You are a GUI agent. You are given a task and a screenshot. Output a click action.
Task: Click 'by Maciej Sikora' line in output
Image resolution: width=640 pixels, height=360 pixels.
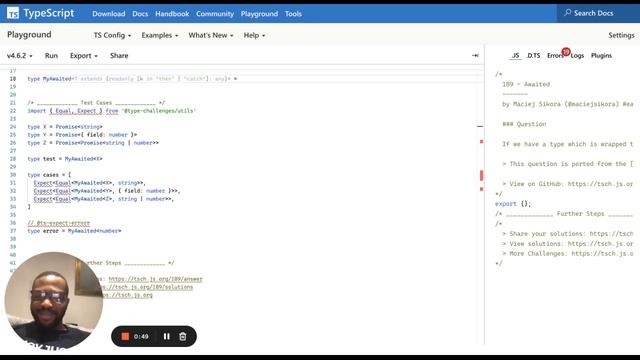tap(568, 104)
